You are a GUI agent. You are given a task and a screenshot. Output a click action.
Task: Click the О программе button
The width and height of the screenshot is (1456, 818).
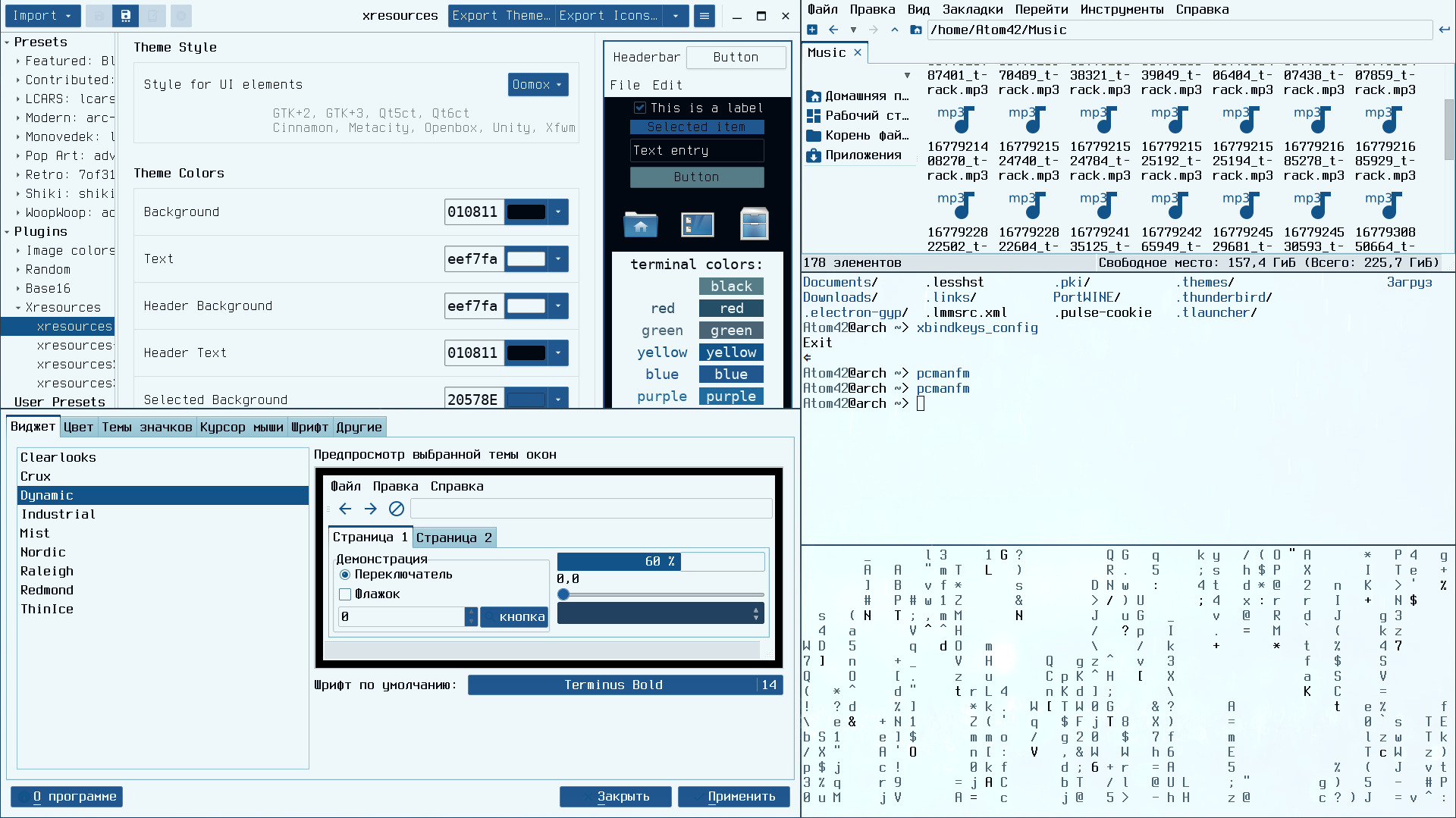(x=67, y=797)
